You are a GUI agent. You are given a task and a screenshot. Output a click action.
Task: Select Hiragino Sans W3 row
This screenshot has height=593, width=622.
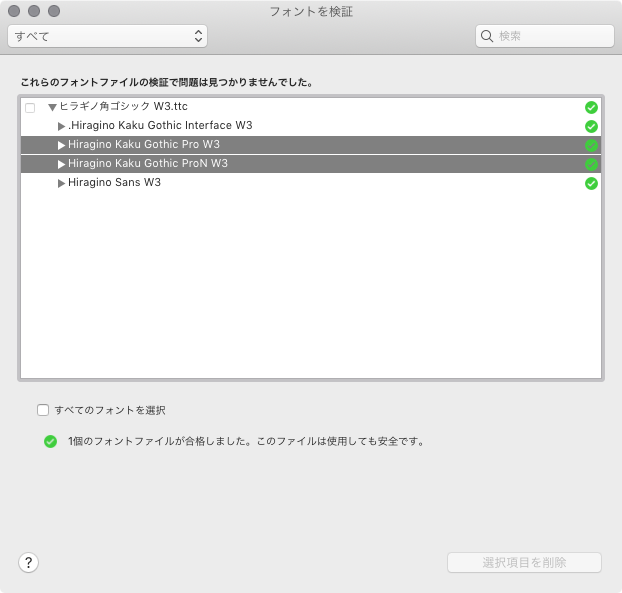311,183
